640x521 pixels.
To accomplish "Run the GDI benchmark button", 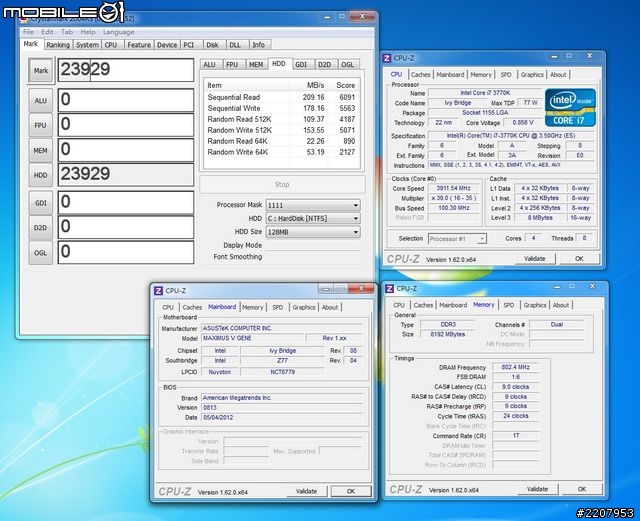I will coord(40,203).
